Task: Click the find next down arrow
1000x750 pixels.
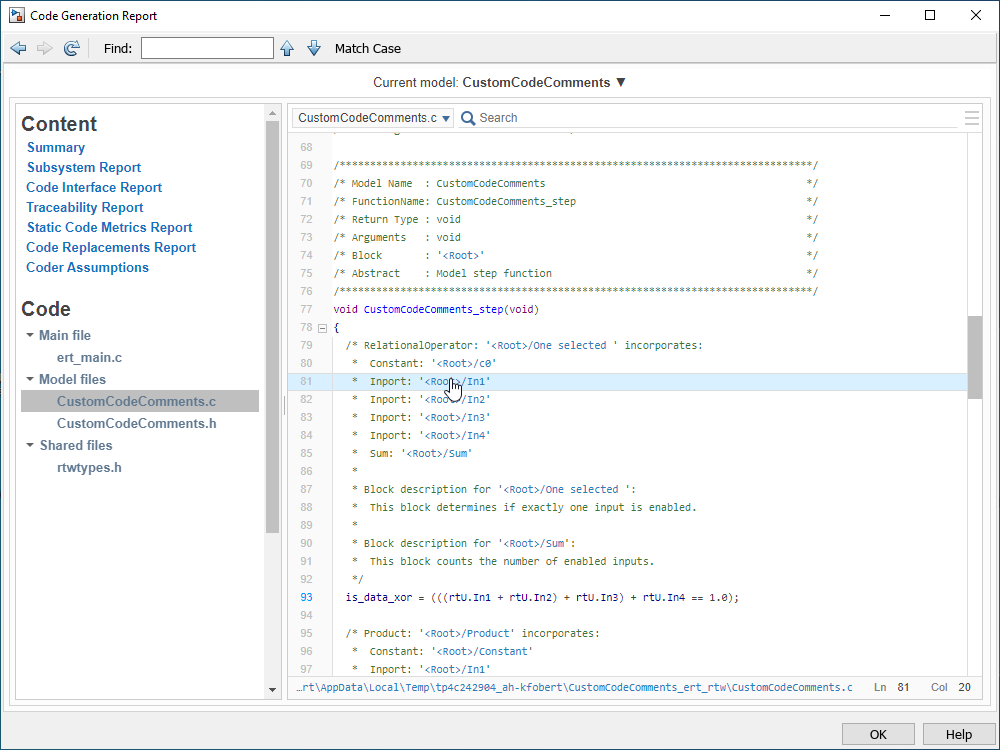Action: pyautogui.click(x=313, y=48)
